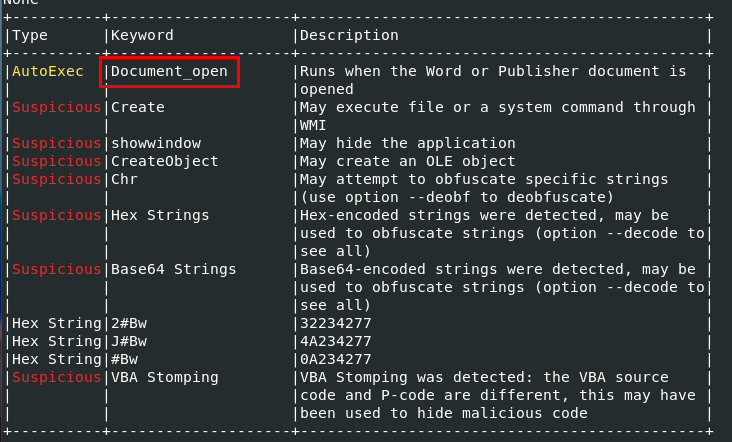Click the Hex Strings keyword
The width and height of the screenshot is (732, 442).
point(160,216)
